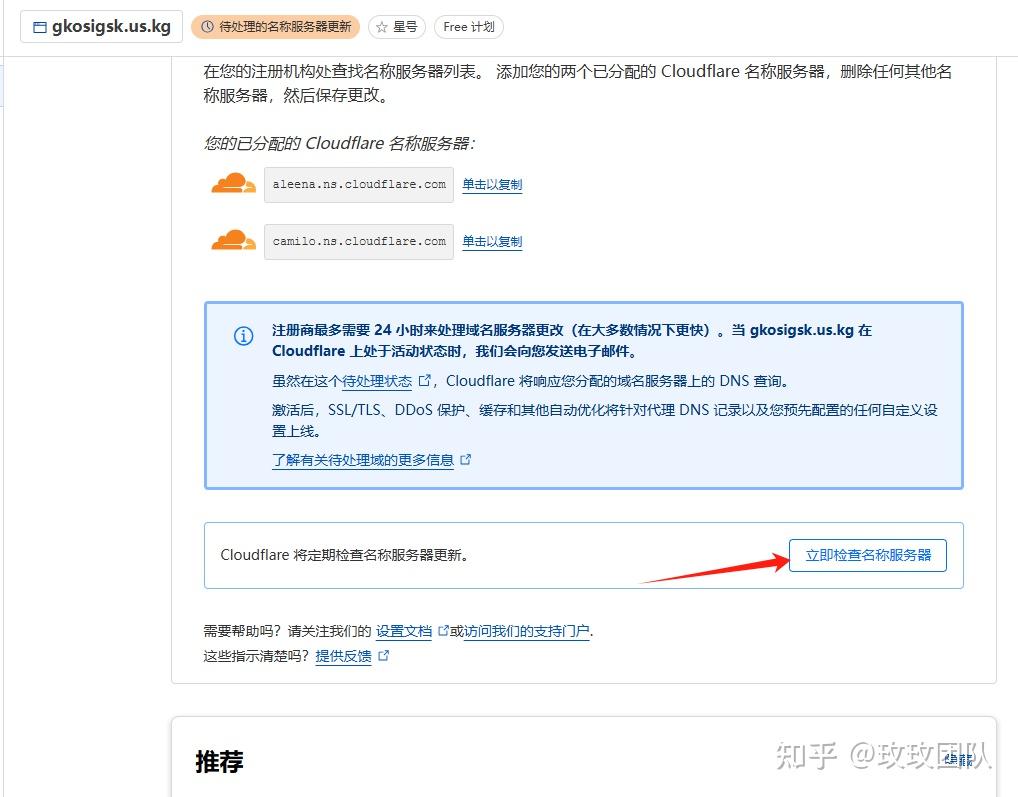Copy the camilo nameserver using 单击以复制
Screen dimensions: 1018x797
click(491, 241)
